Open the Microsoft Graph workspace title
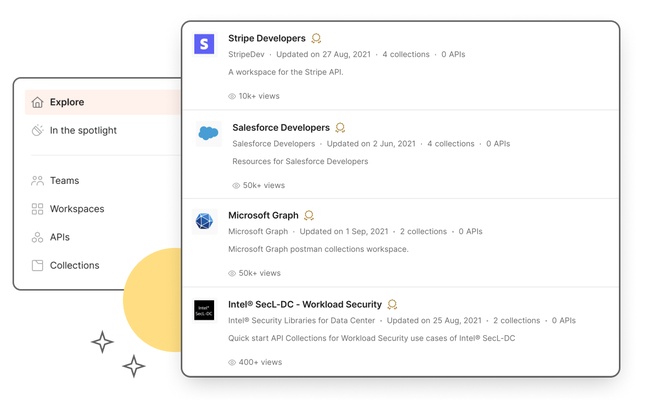The image size is (646, 400). pyautogui.click(x=263, y=215)
